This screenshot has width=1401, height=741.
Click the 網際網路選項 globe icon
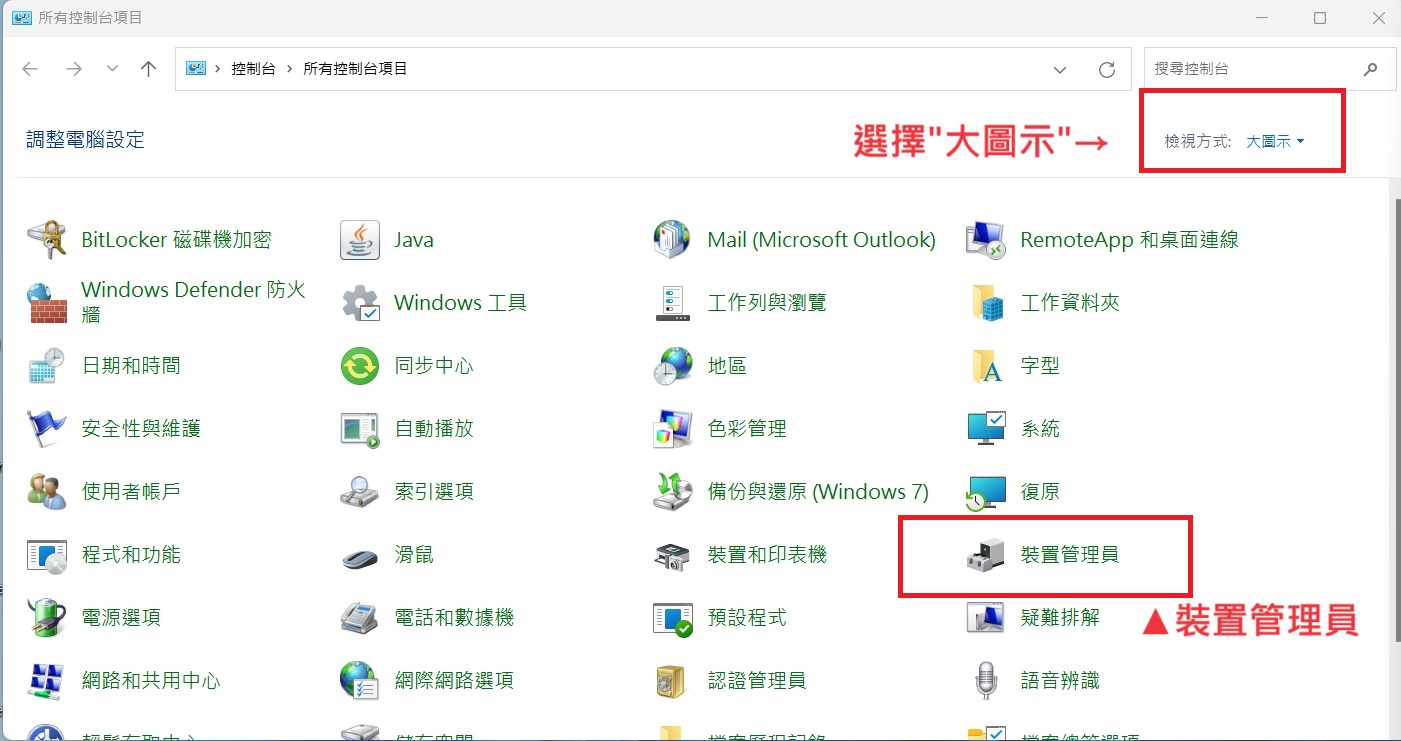[360, 681]
